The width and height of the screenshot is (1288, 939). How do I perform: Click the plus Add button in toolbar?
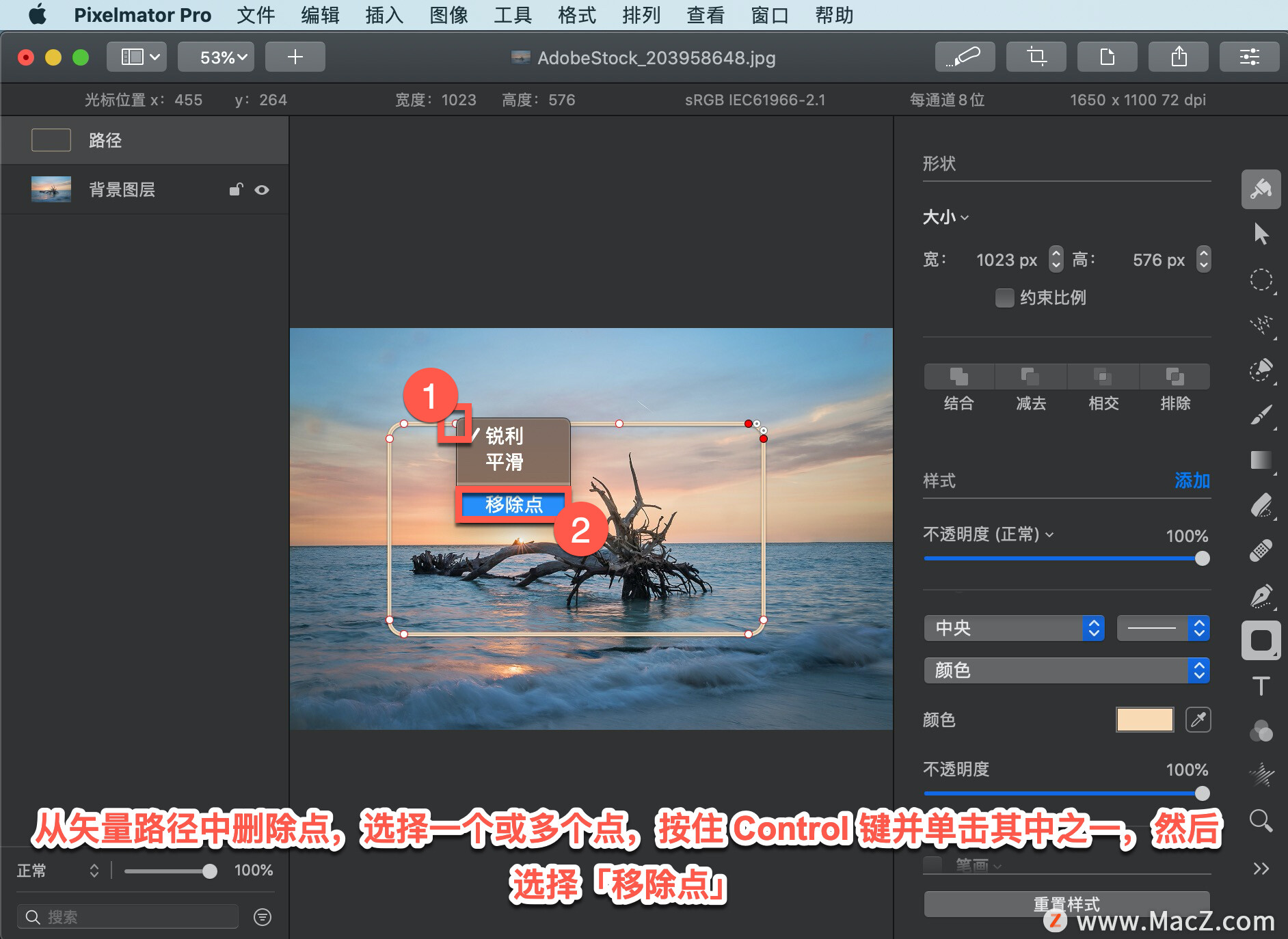[x=295, y=57]
